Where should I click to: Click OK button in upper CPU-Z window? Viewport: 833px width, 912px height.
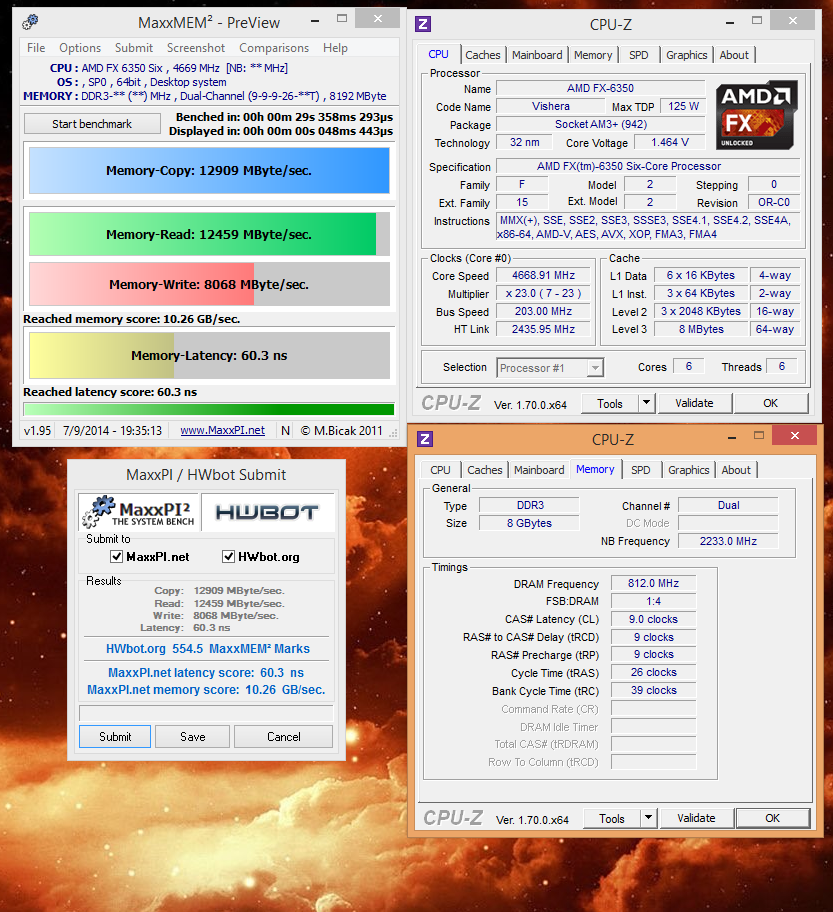coord(771,403)
